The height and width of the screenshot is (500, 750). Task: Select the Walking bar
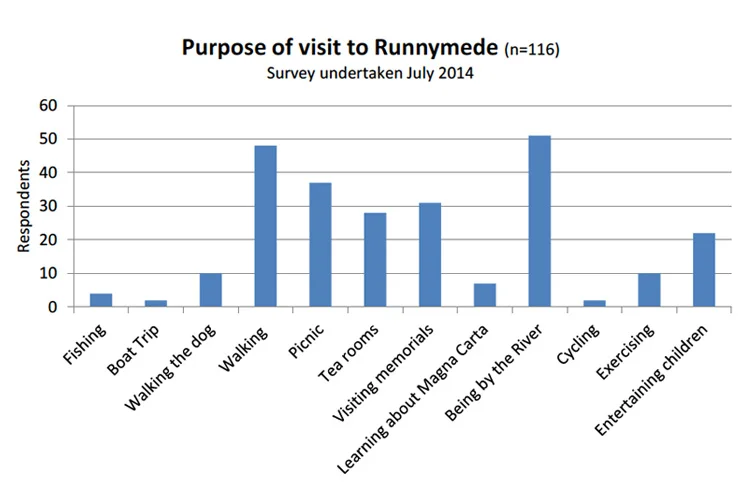point(265,226)
